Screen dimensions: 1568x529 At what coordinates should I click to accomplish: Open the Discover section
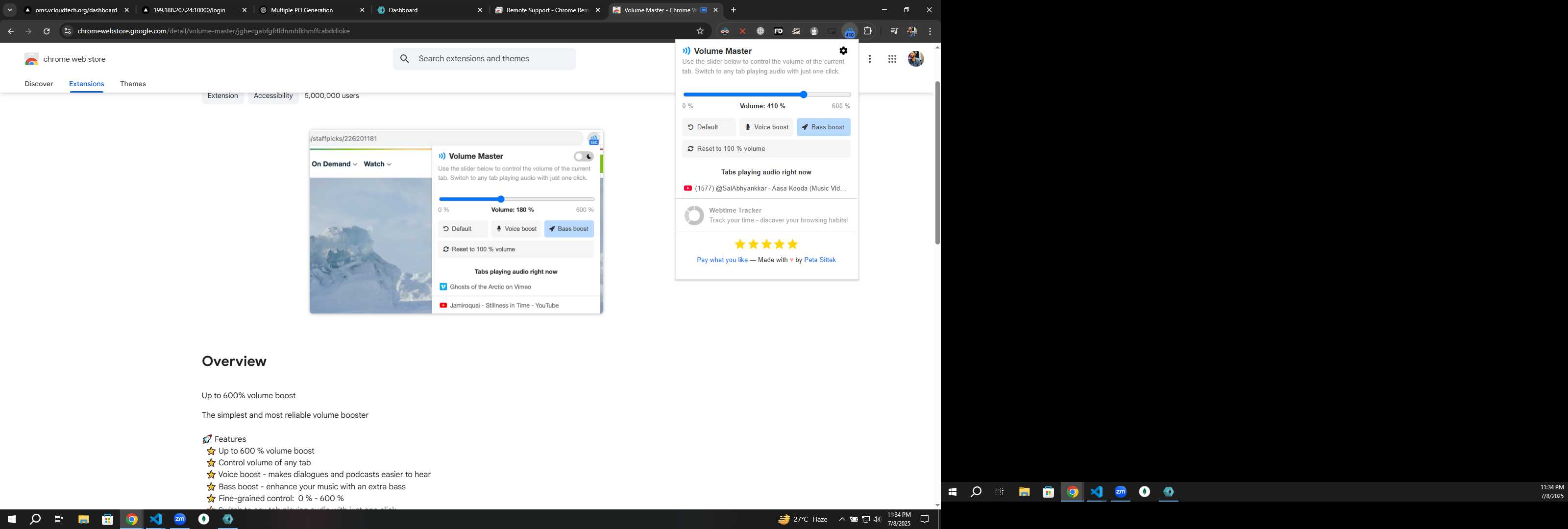[39, 84]
